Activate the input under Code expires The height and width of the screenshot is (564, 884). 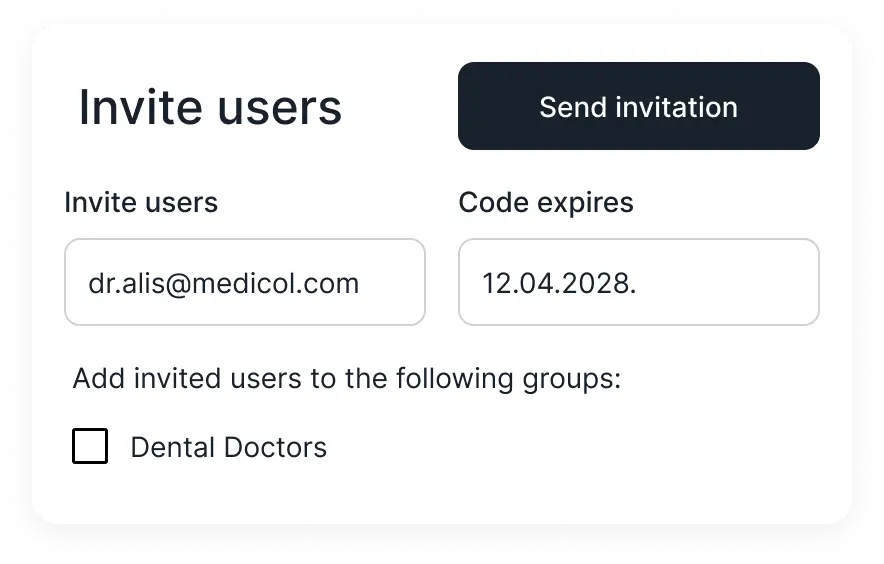pyautogui.click(x=638, y=282)
